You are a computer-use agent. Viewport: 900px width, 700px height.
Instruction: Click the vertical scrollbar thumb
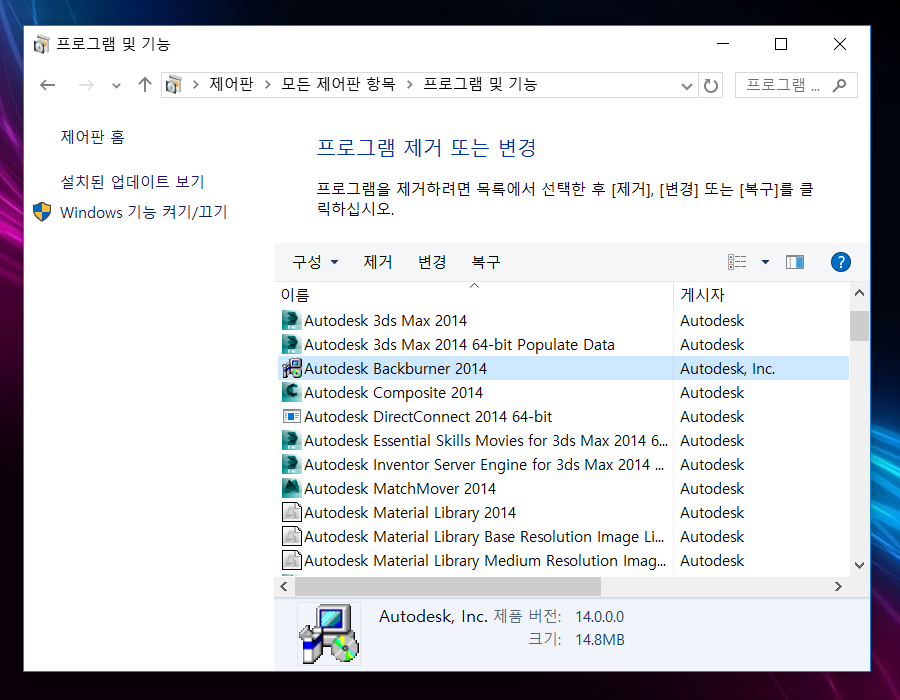click(859, 326)
